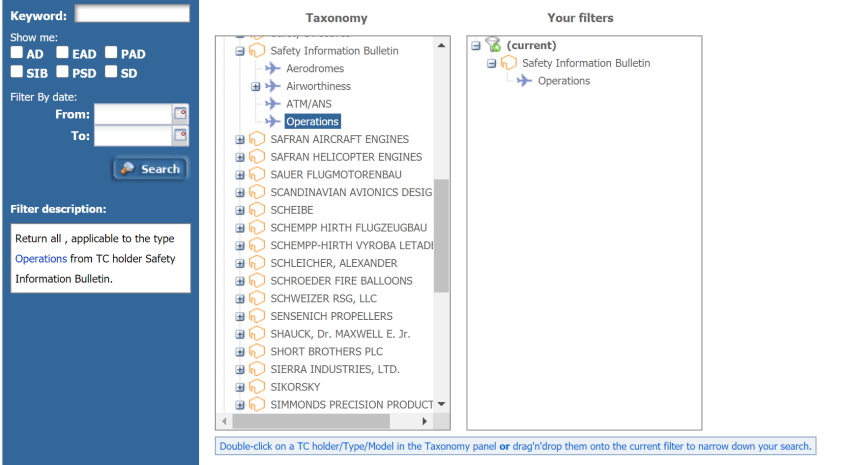Click the SIKORSKY holder icon

click(x=257, y=387)
